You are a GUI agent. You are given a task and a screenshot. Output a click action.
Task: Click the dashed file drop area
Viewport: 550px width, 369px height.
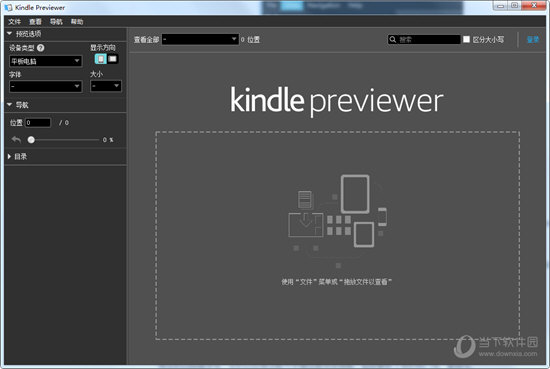[x=337, y=235]
